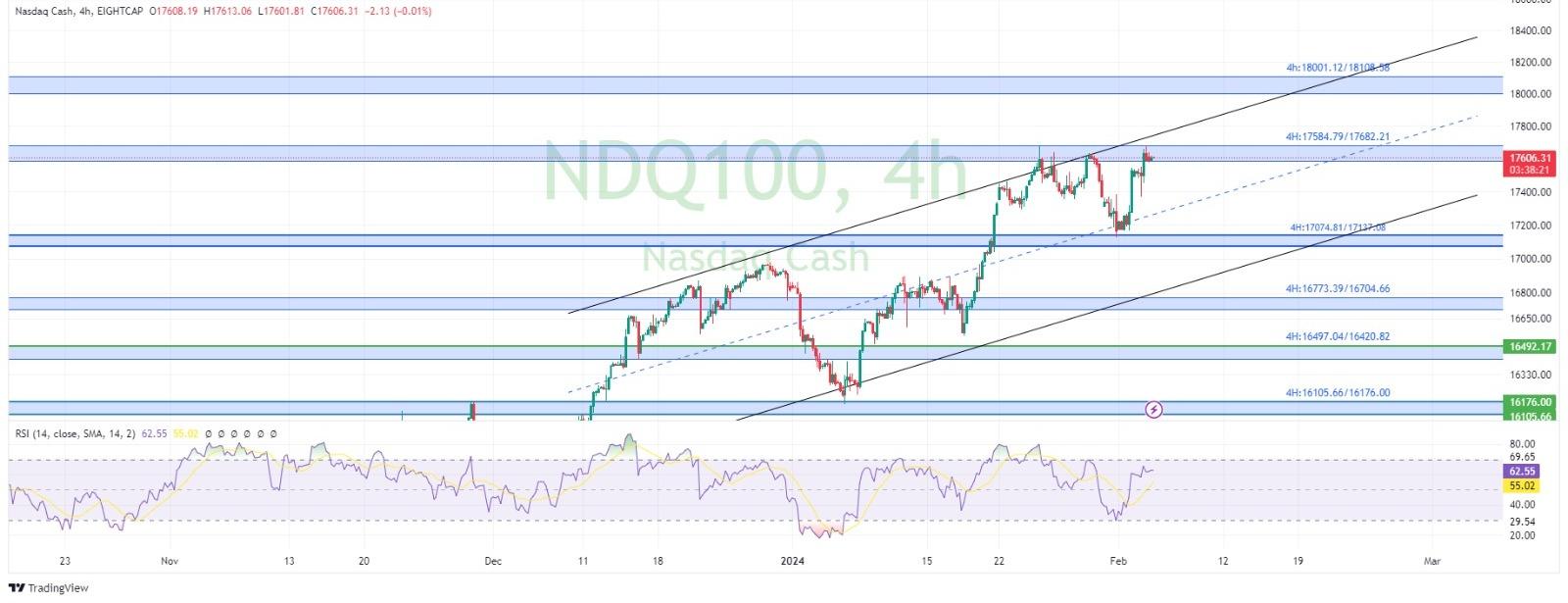Screen dimensions: 1568x603
Task: Click the Mar date axis label
Action: click(1432, 562)
